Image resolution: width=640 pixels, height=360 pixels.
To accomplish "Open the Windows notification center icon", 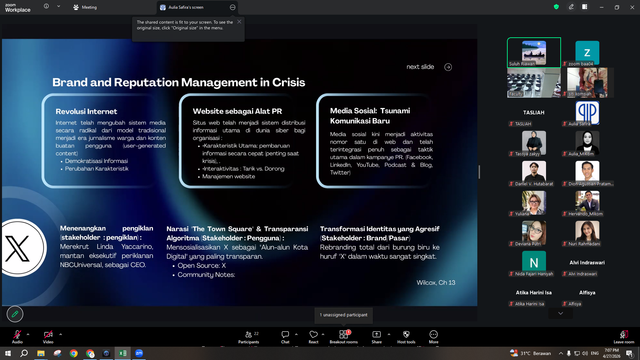I will pos(630,353).
